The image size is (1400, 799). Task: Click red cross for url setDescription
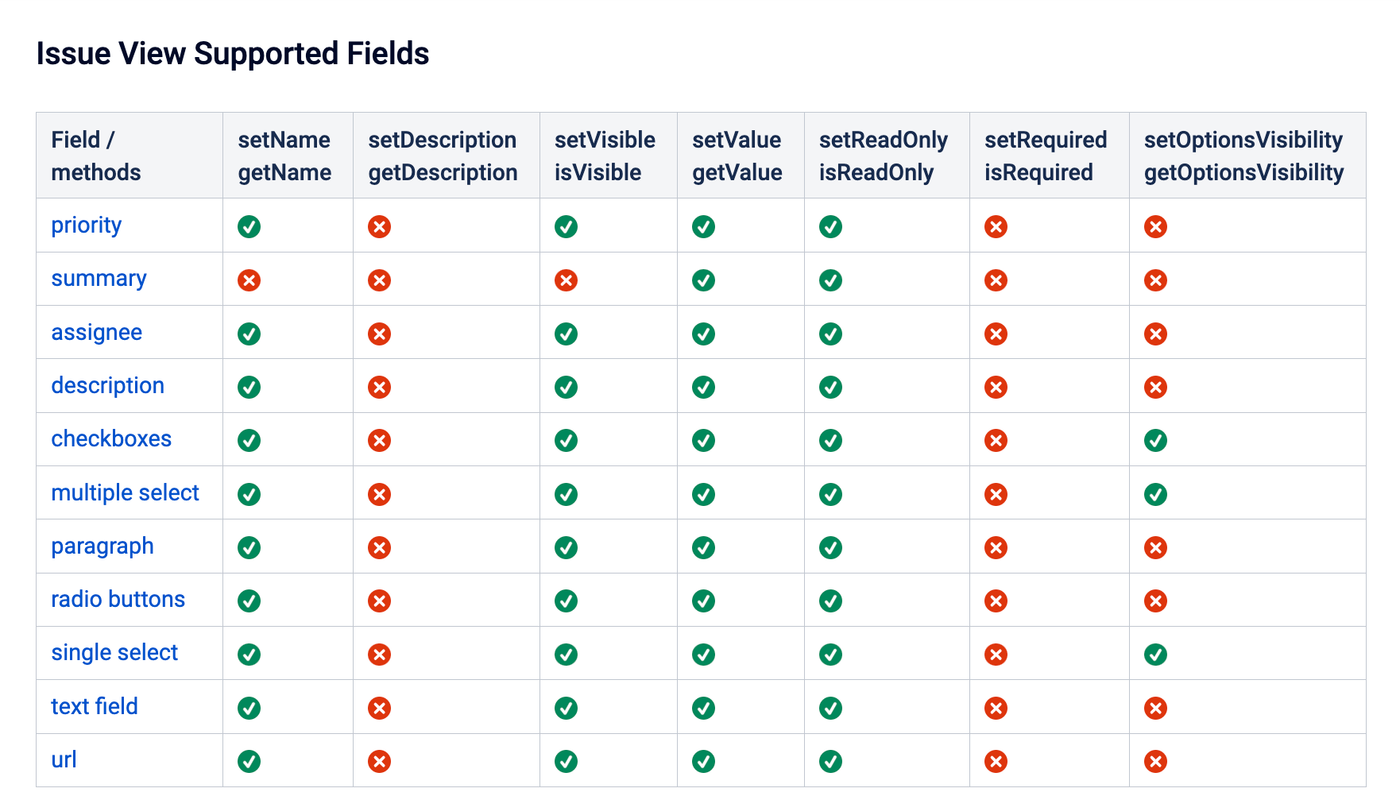(x=379, y=762)
